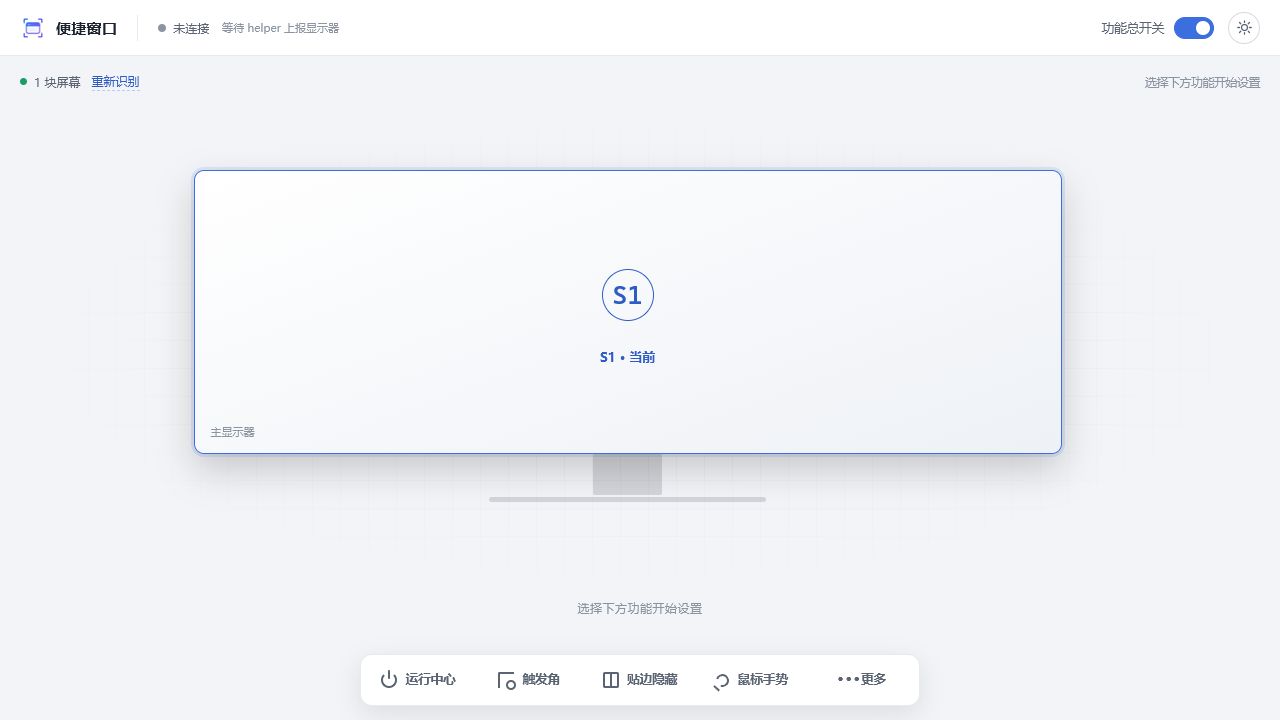The width and height of the screenshot is (1280, 720).
Task: Click the corner icon of 触发角
Action: pyautogui.click(x=507, y=681)
